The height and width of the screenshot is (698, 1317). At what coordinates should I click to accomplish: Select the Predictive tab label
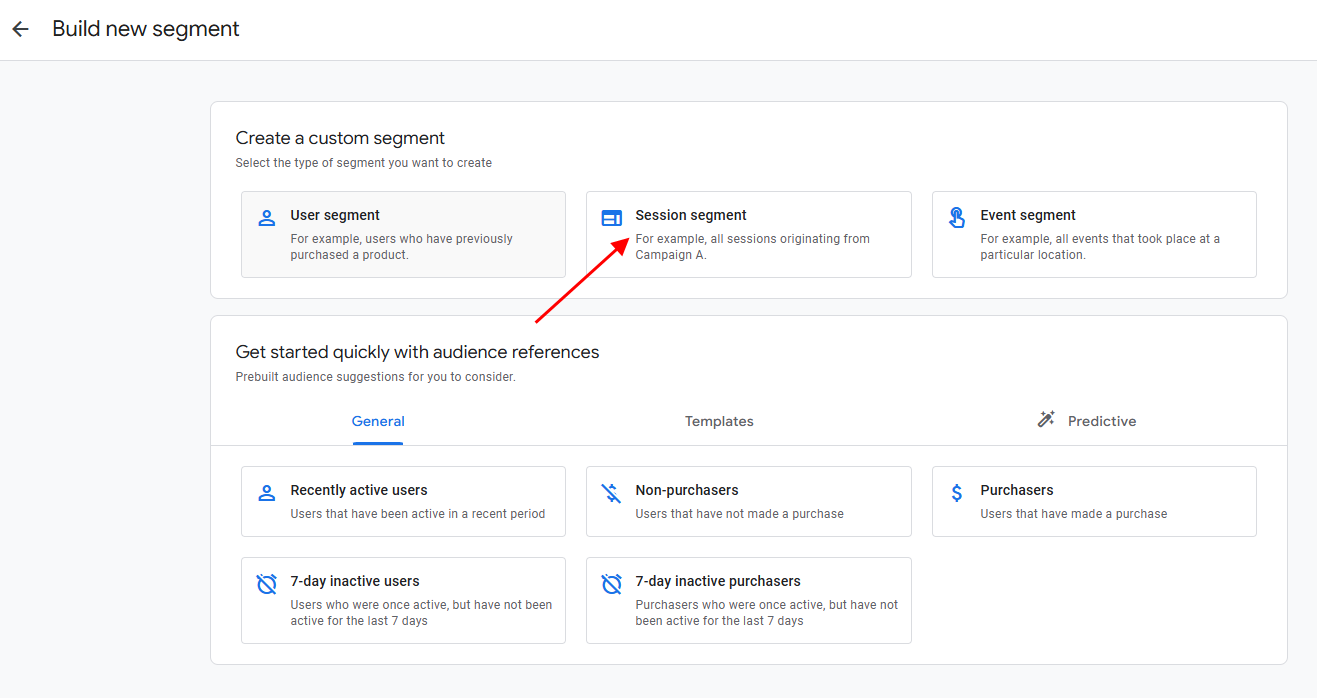1101,421
